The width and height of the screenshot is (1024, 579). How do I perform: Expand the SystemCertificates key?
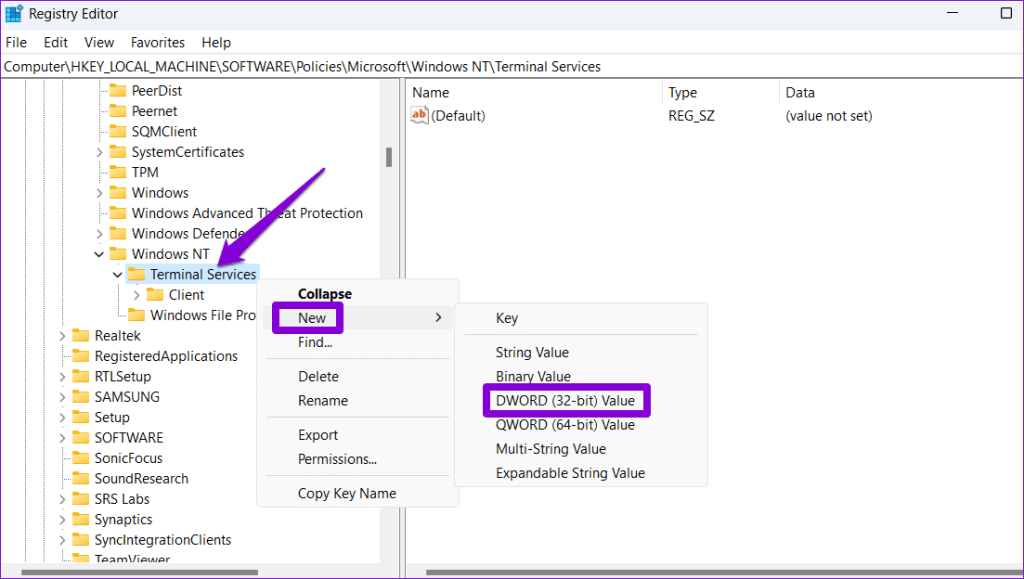coord(99,152)
